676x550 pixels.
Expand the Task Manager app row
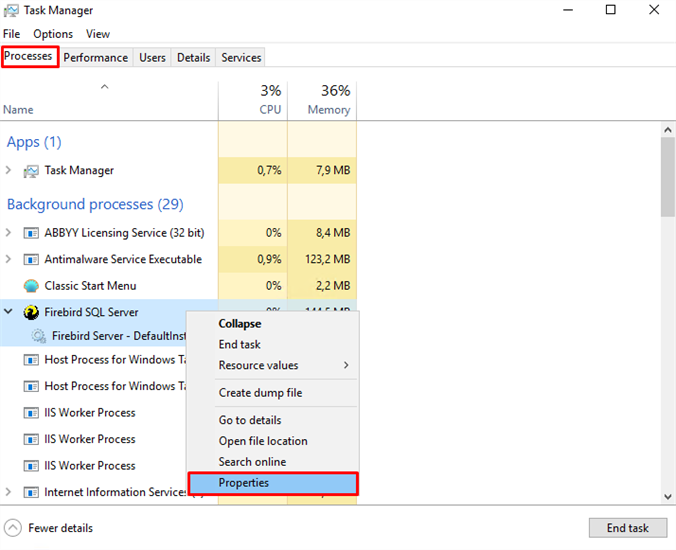[8, 170]
